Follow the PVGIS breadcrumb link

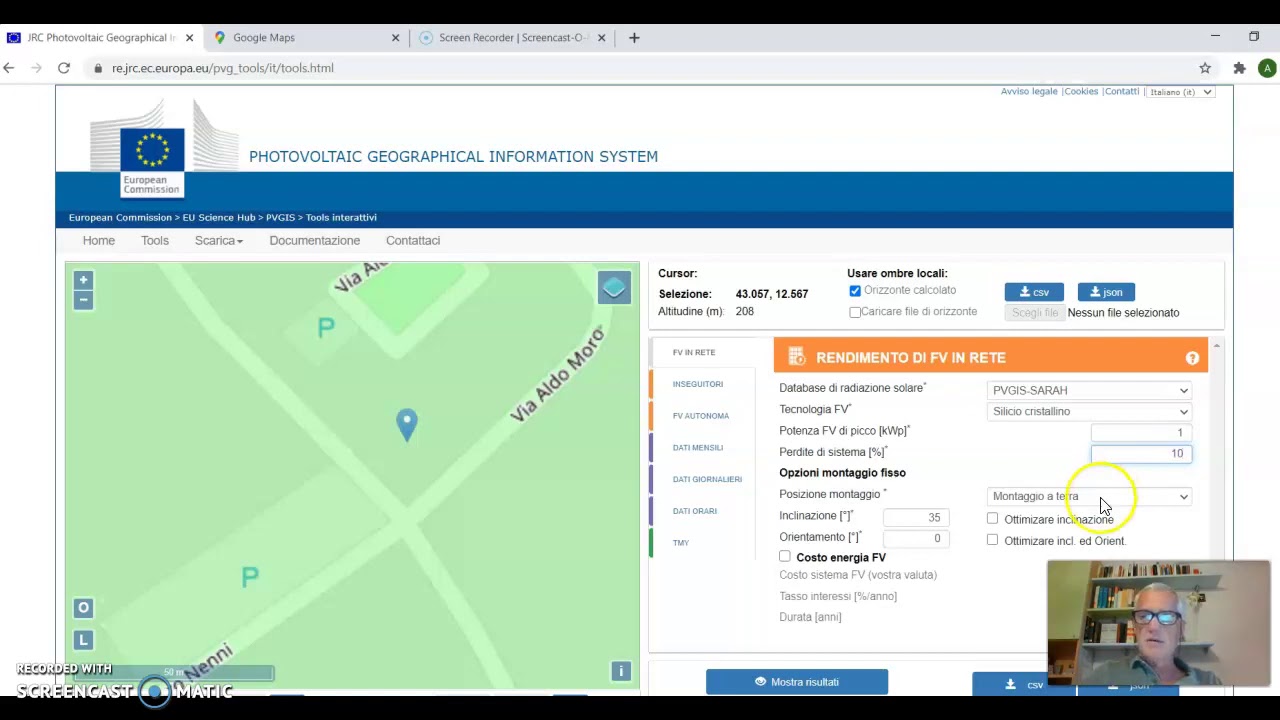[279, 217]
